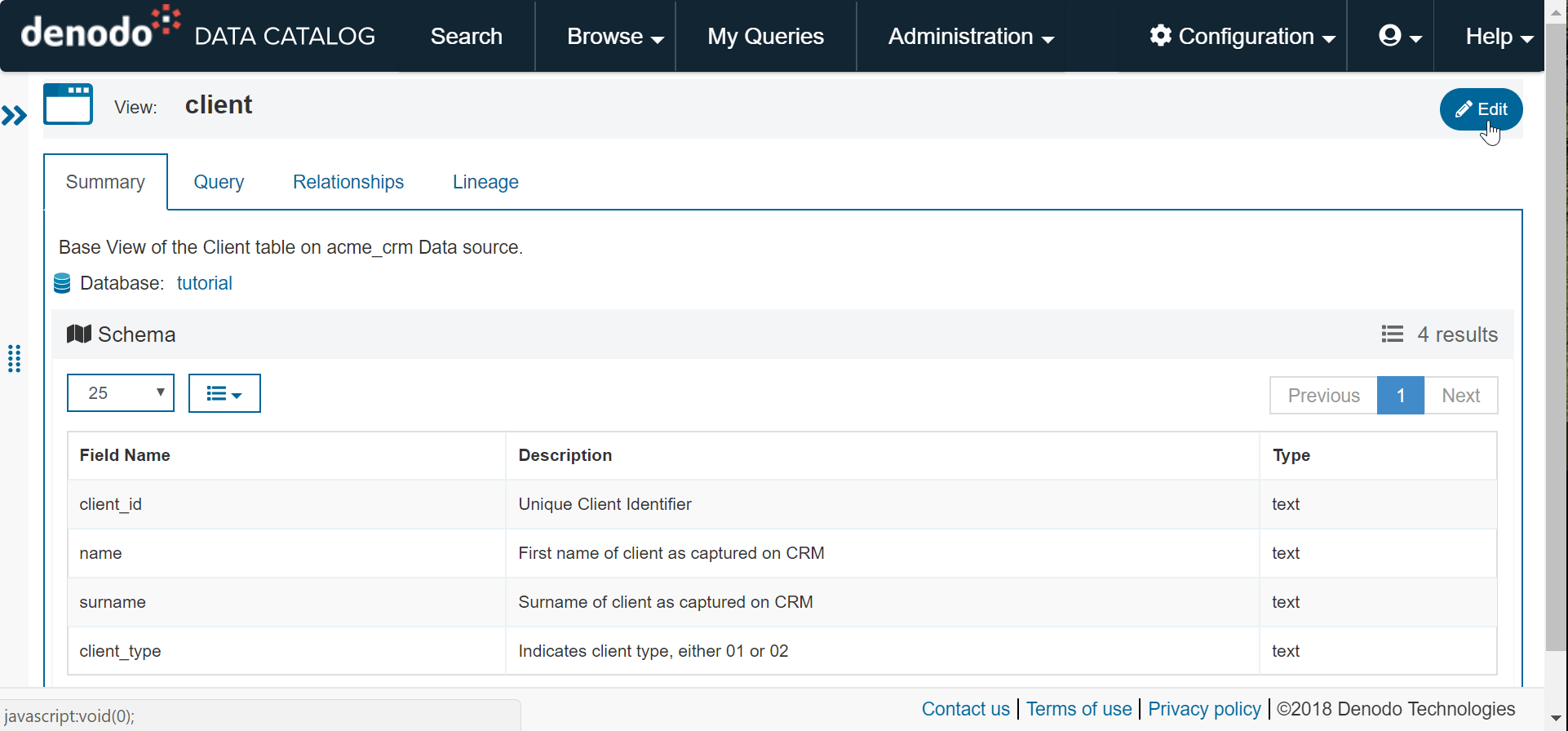The image size is (1568, 731).
Task: Switch to the Lineage tab
Action: pos(485,182)
